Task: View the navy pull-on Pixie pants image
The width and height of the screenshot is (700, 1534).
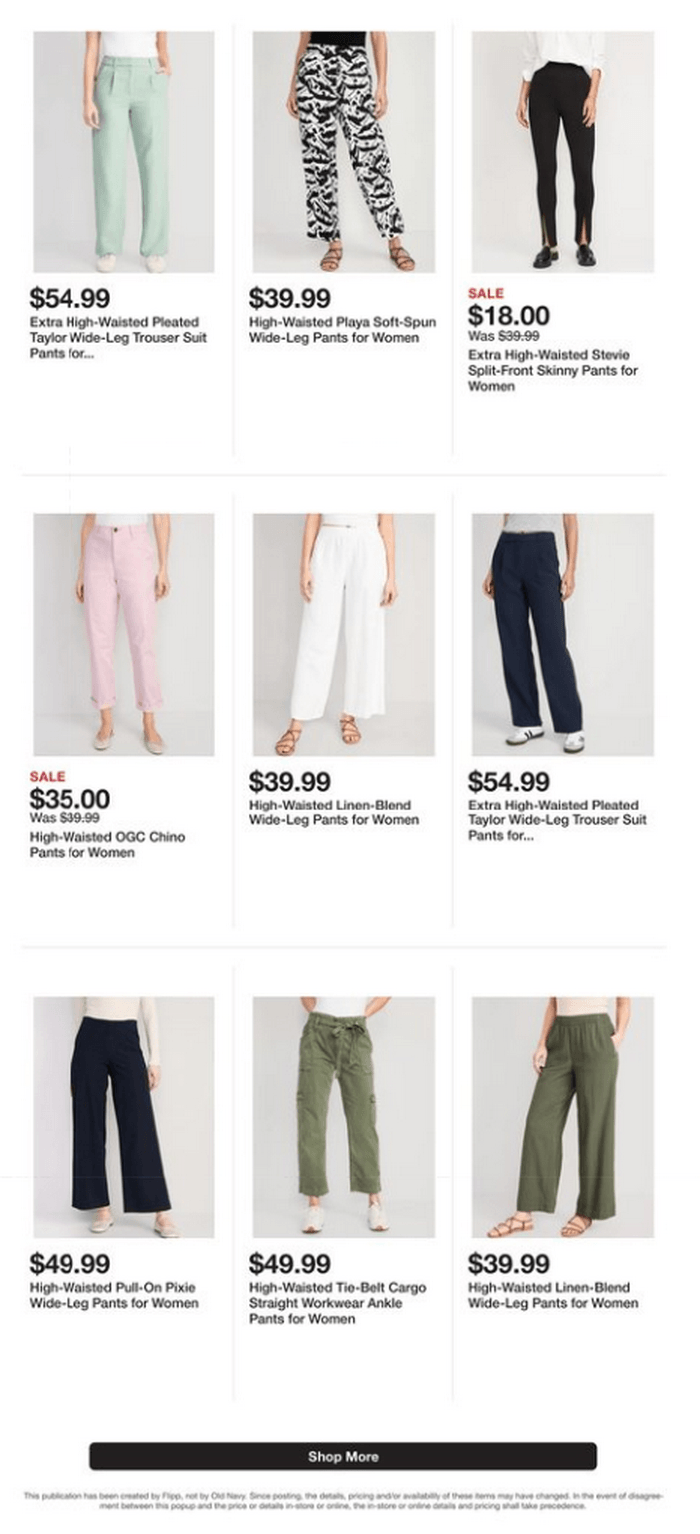Action: click(x=124, y=1117)
